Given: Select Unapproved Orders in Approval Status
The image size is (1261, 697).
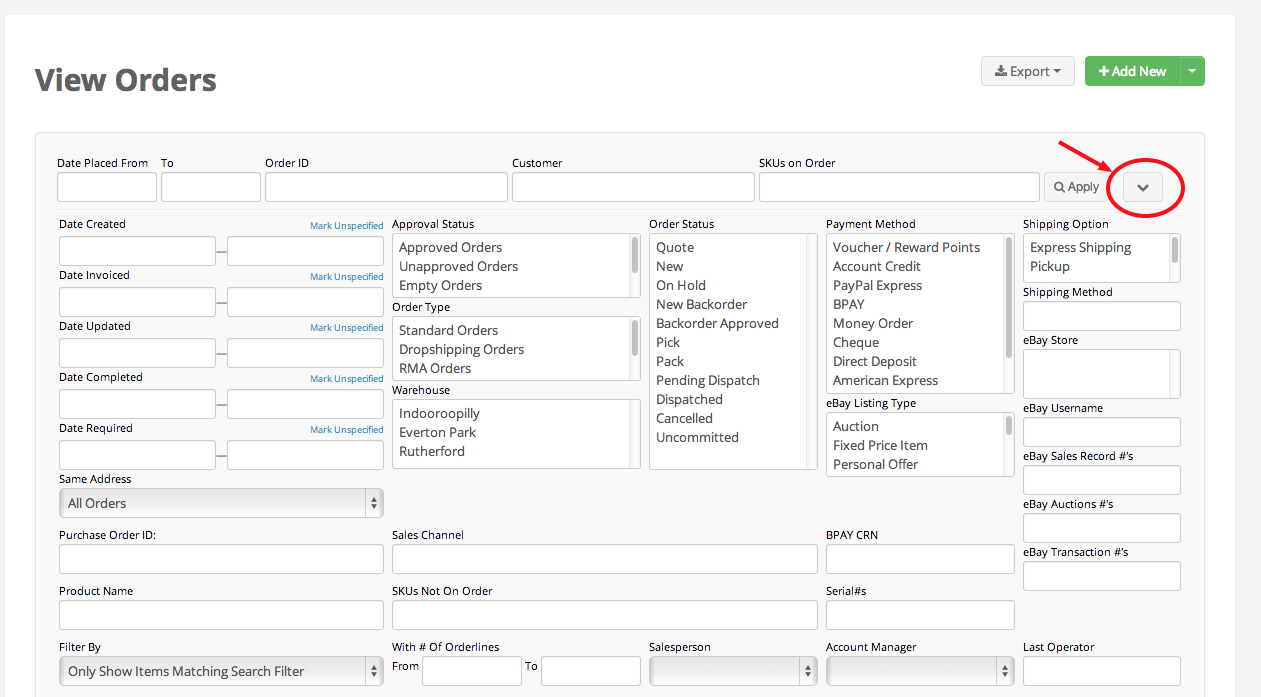Looking at the screenshot, I should pos(458,266).
